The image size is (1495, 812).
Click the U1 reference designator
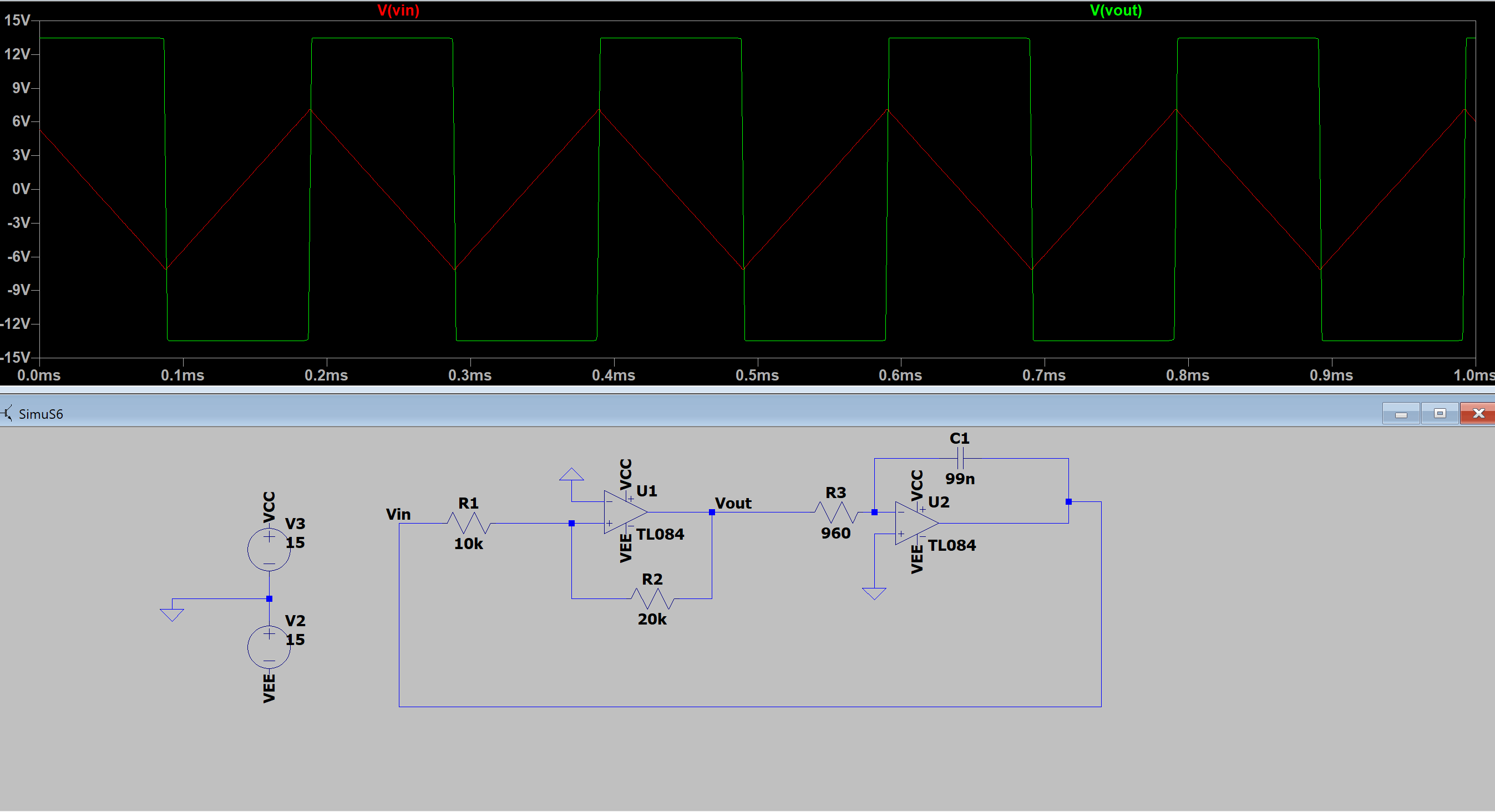pyautogui.click(x=646, y=491)
